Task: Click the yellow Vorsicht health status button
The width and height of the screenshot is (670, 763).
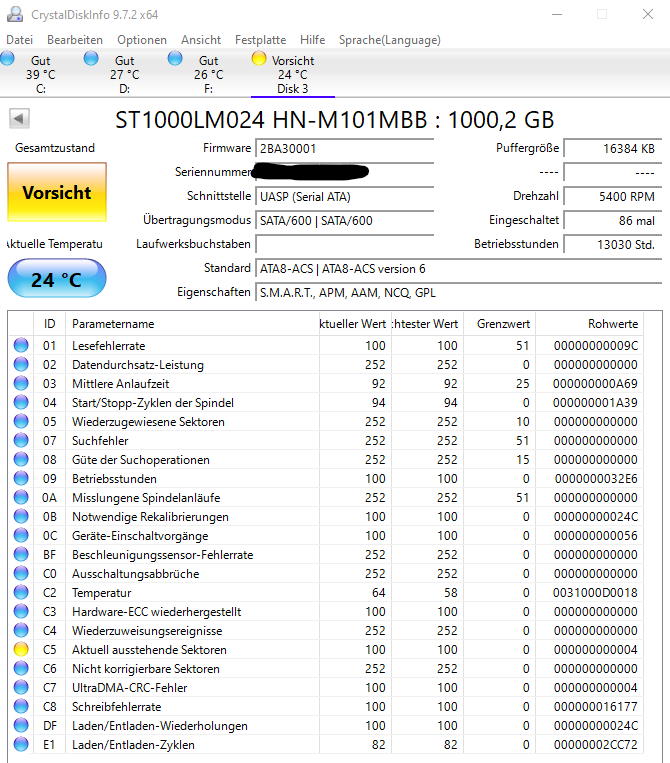Action: [57, 192]
